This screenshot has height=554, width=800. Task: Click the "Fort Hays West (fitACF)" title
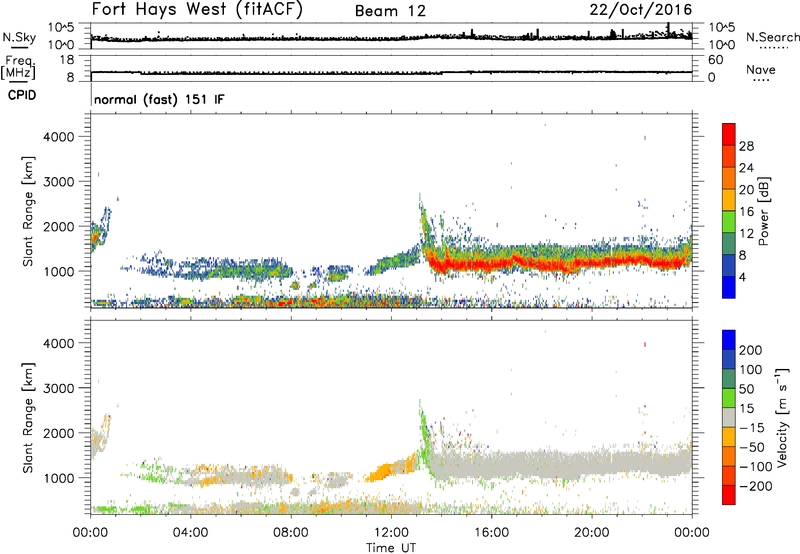[197, 9]
